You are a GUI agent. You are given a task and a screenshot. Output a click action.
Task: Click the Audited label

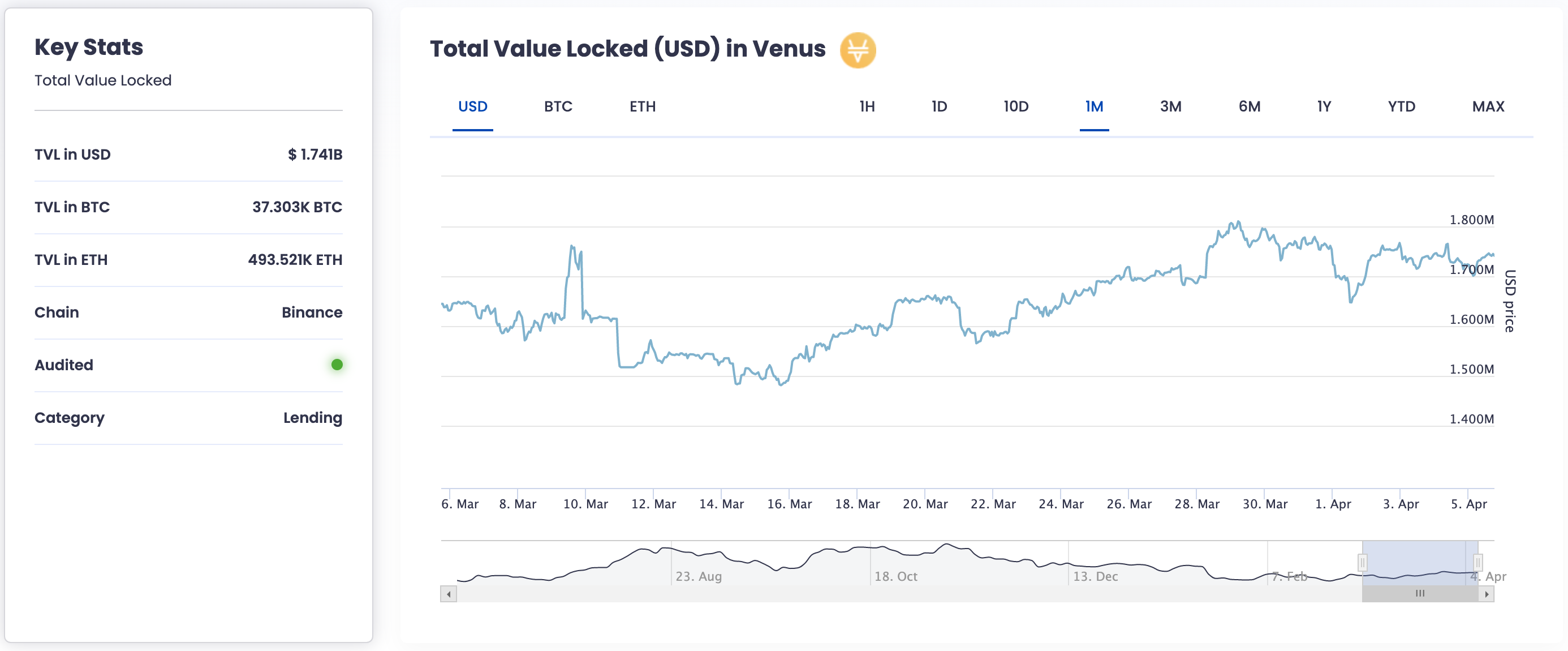64,365
